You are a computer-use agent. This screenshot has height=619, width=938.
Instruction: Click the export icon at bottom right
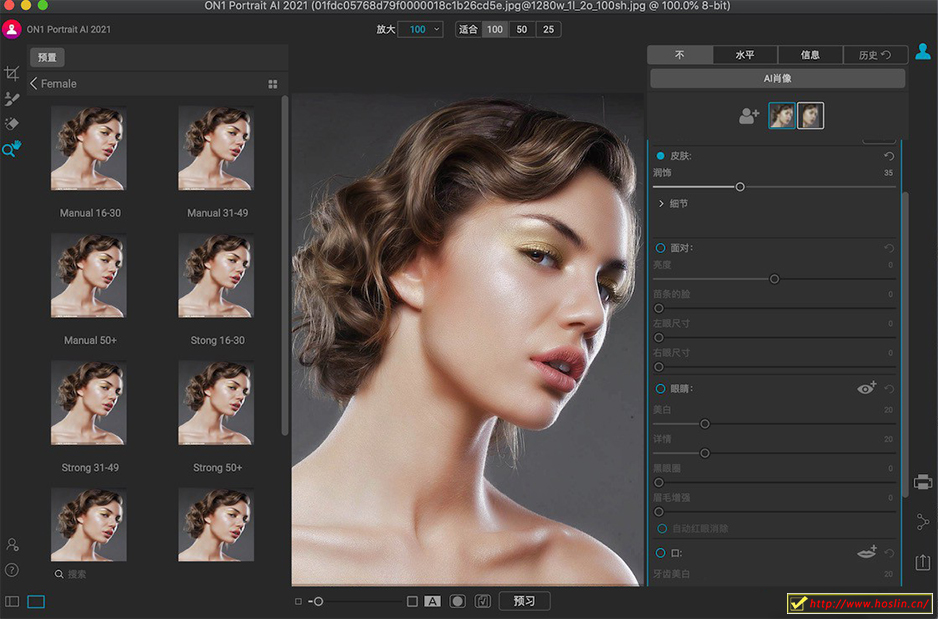[x=922, y=563]
